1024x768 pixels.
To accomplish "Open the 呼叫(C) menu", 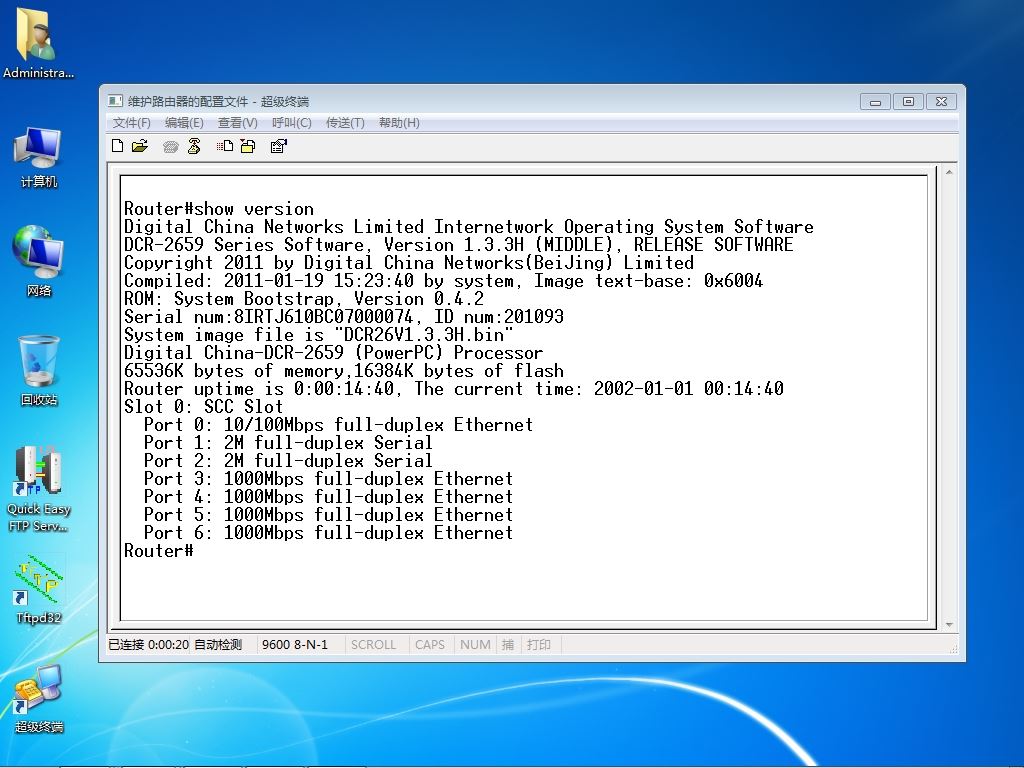I will [x=291, y=123].
